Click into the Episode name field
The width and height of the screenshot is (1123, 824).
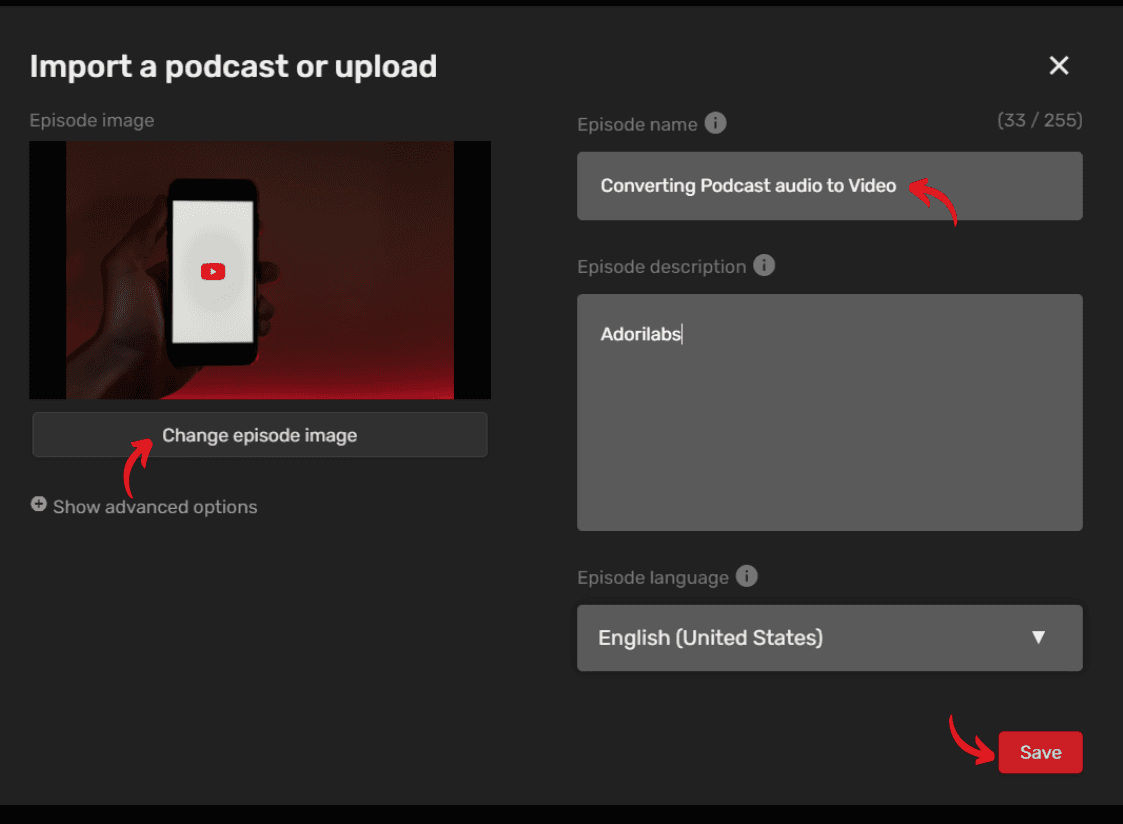pos(829,186)
